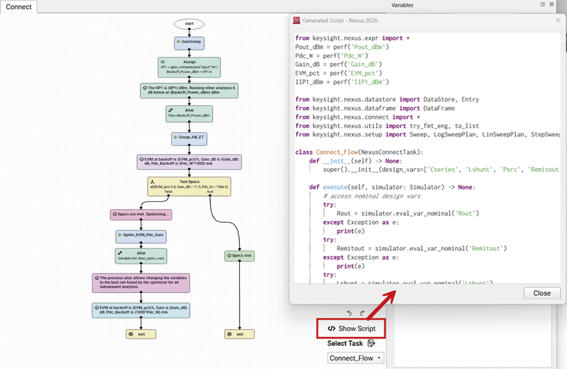567x369 pixels.
Task: Click the 'def execute' line in script
Action: click(x=392, y=187)
